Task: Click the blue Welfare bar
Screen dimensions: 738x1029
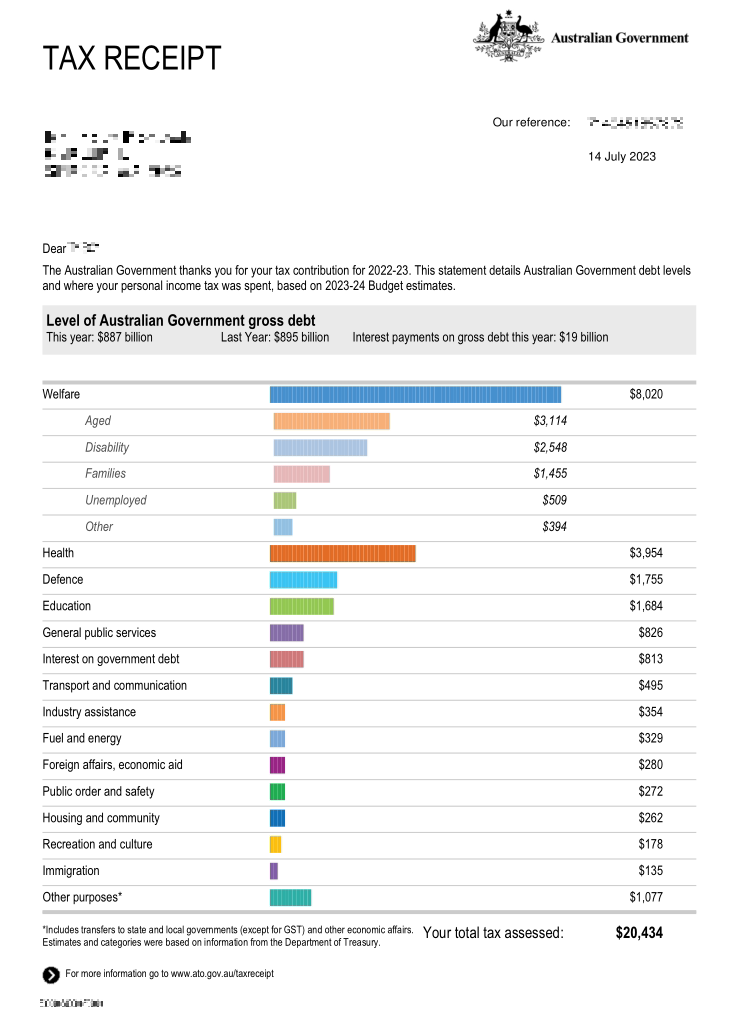Action: (415, 395)
